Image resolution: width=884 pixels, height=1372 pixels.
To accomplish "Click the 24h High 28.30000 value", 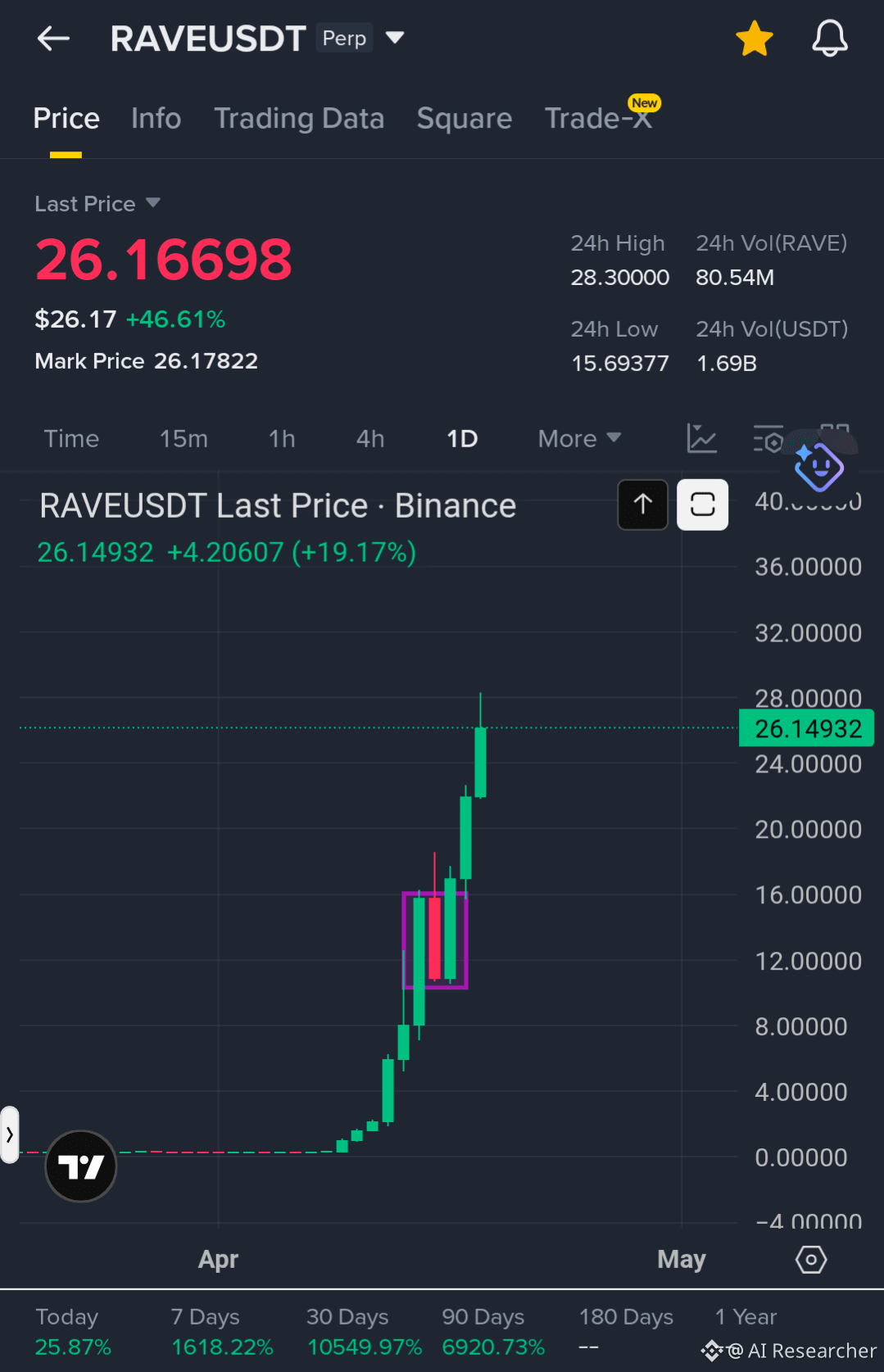I will click(620, 278).
